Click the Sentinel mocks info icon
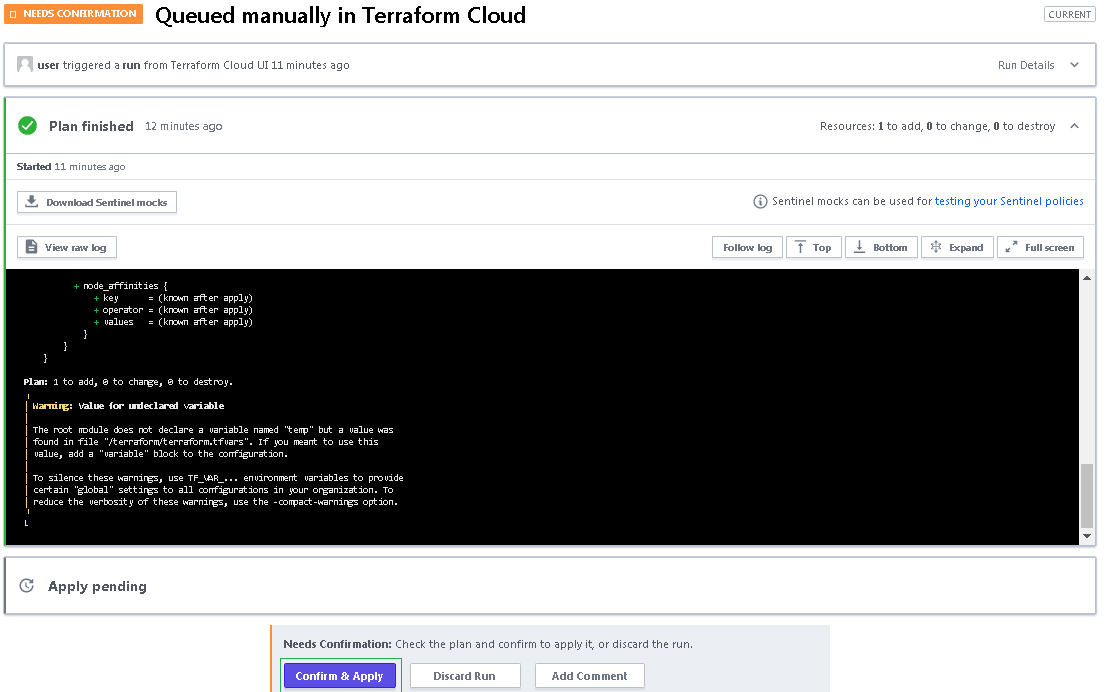 [x=760, y=201]
